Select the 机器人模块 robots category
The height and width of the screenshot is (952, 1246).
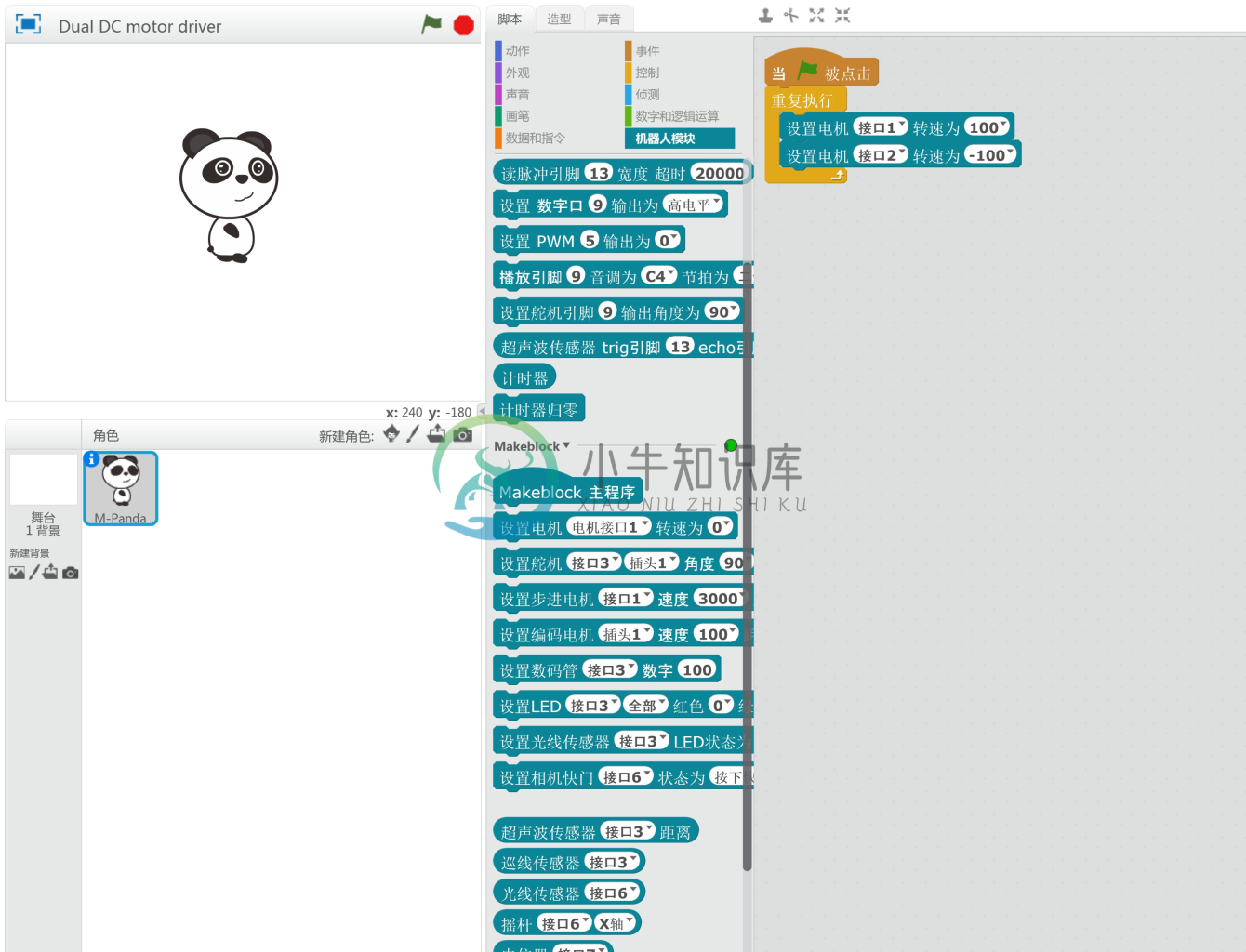point(680,138)
